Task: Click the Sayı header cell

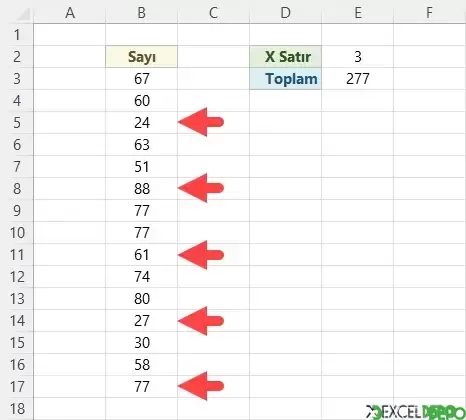Action: coord(142,57)
